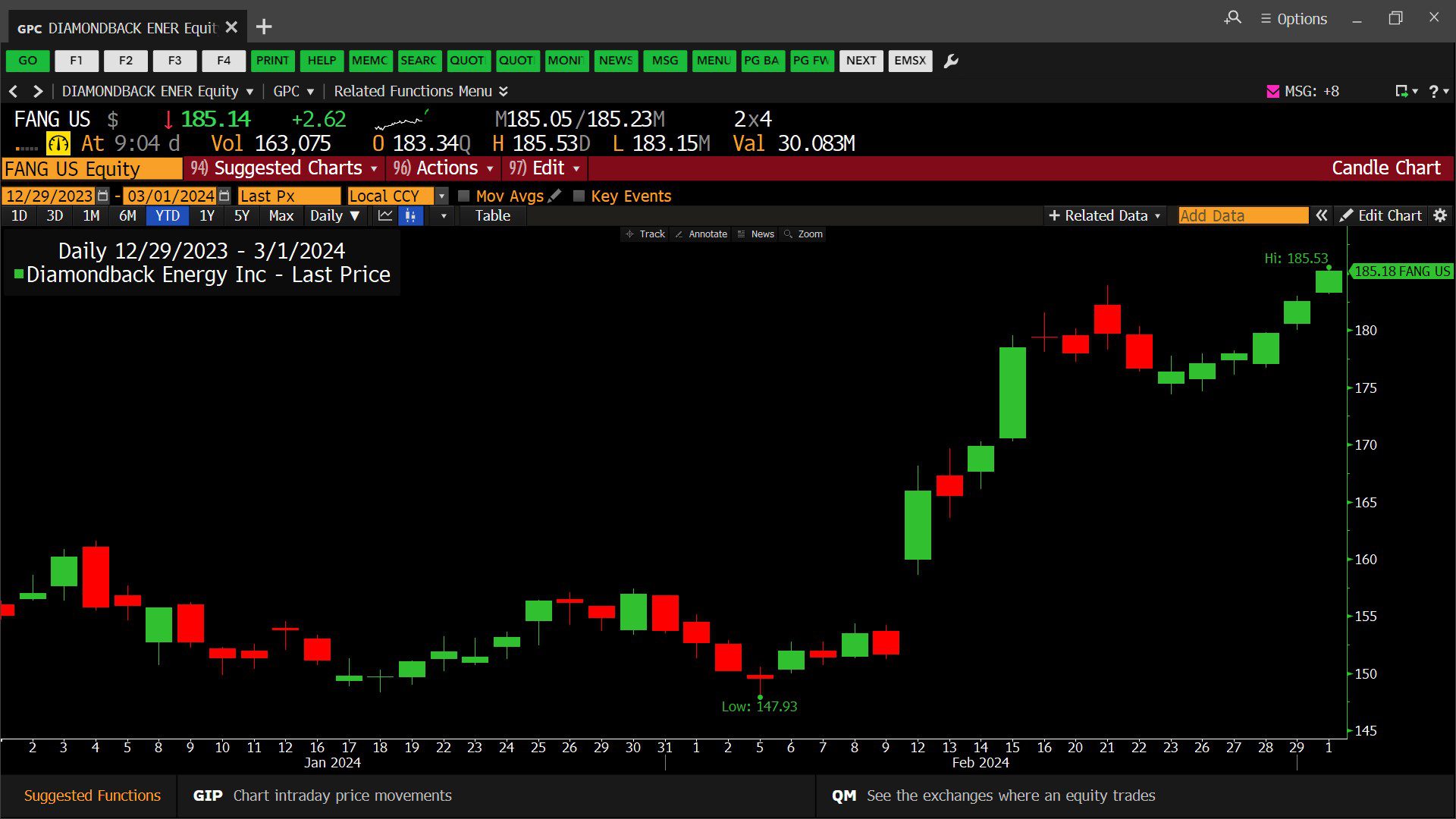
Task: Click the EMSX key
Action: pos(910,61)
